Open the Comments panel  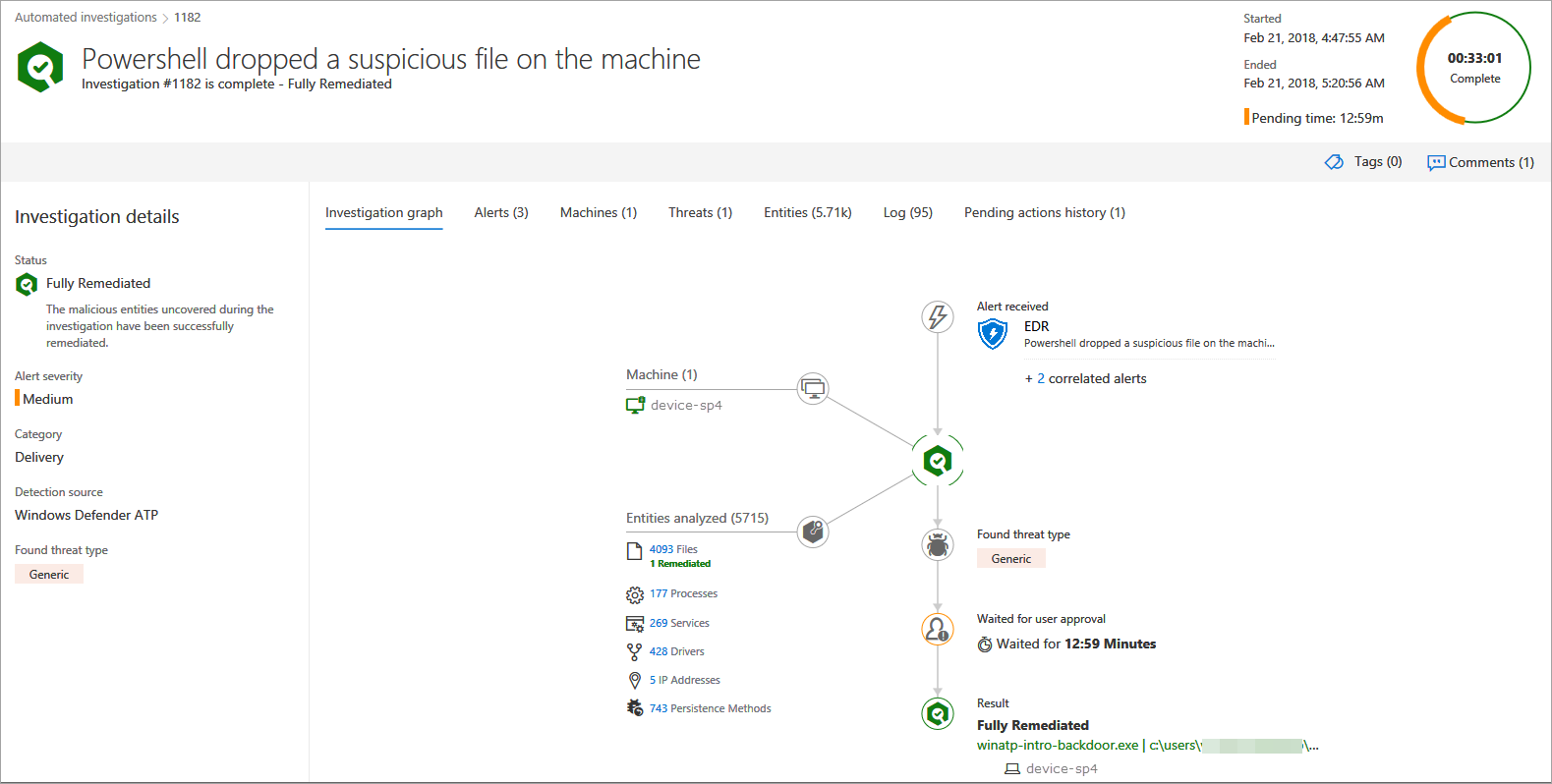pyautogui.click(x=1480, y=163)
